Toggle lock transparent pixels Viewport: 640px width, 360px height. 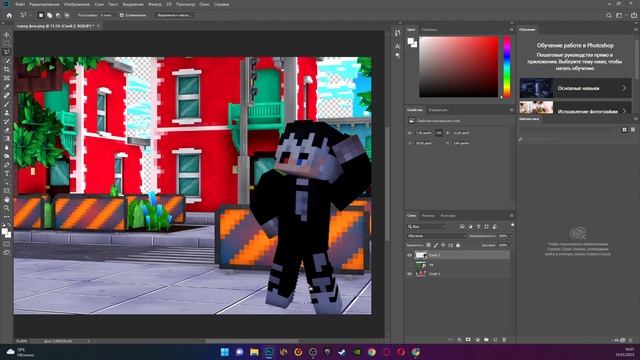429,245
